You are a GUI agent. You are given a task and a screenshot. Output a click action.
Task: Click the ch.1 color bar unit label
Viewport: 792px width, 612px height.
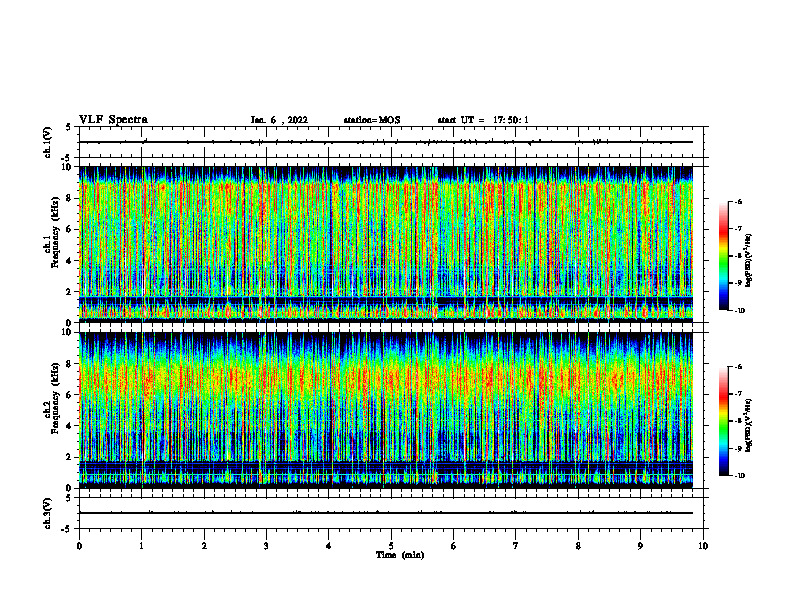(749, 261)
